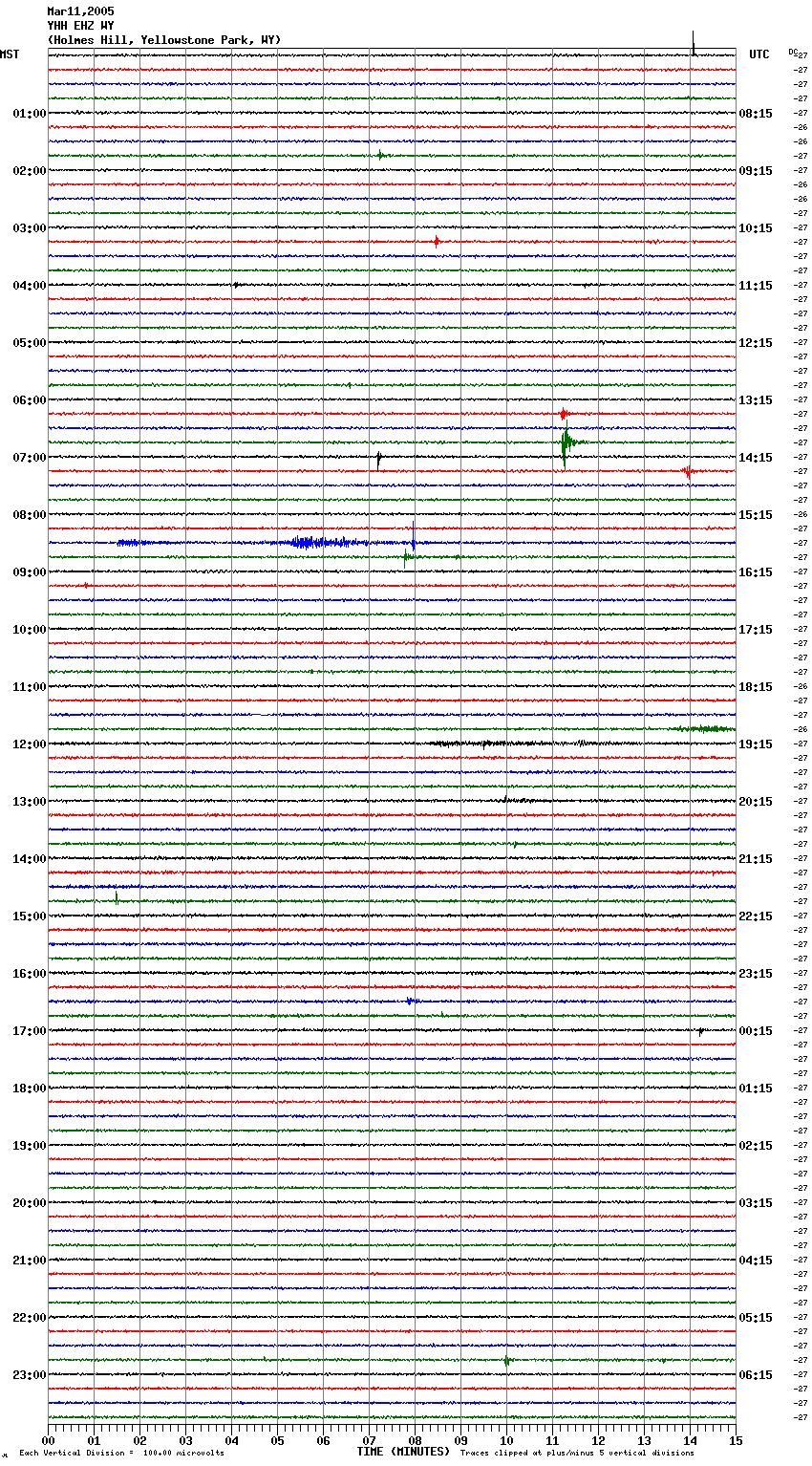Select the 14:00 MST row label
The width and height of the screenshot is (812, 1466).
coord(30,859)
